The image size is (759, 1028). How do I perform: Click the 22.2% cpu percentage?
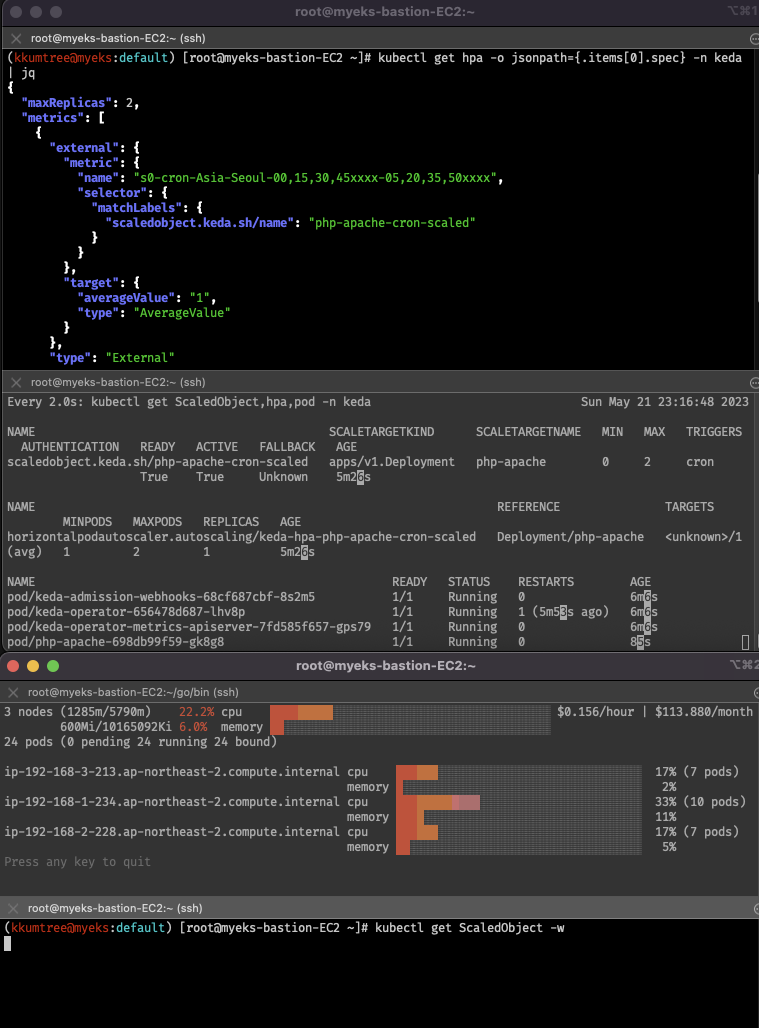point(197,712)
